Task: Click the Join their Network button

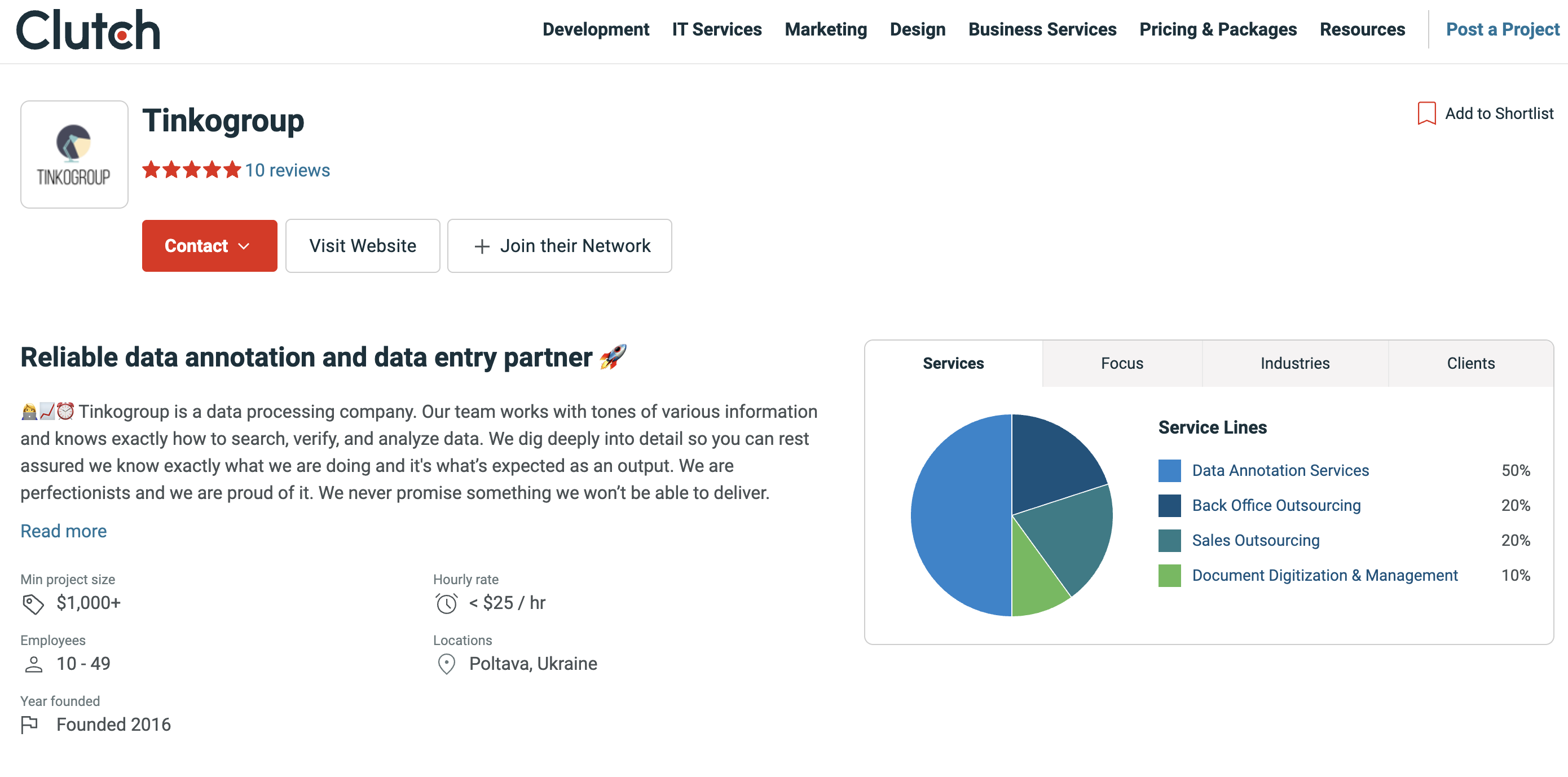Action: (560, 246)
